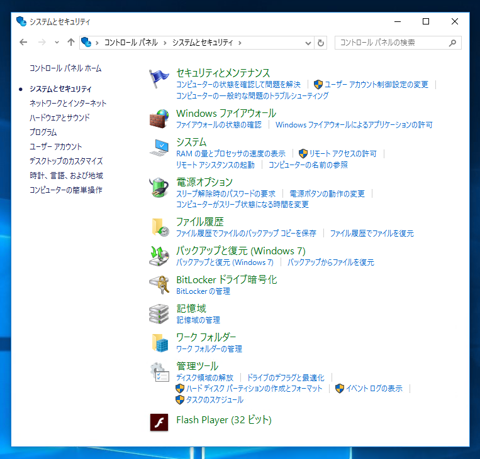Image resolution: width=480 pixels, height=459 pixels.
Task: Open ハードウェアとサウンド category
Action: click(x=60, y=117)
